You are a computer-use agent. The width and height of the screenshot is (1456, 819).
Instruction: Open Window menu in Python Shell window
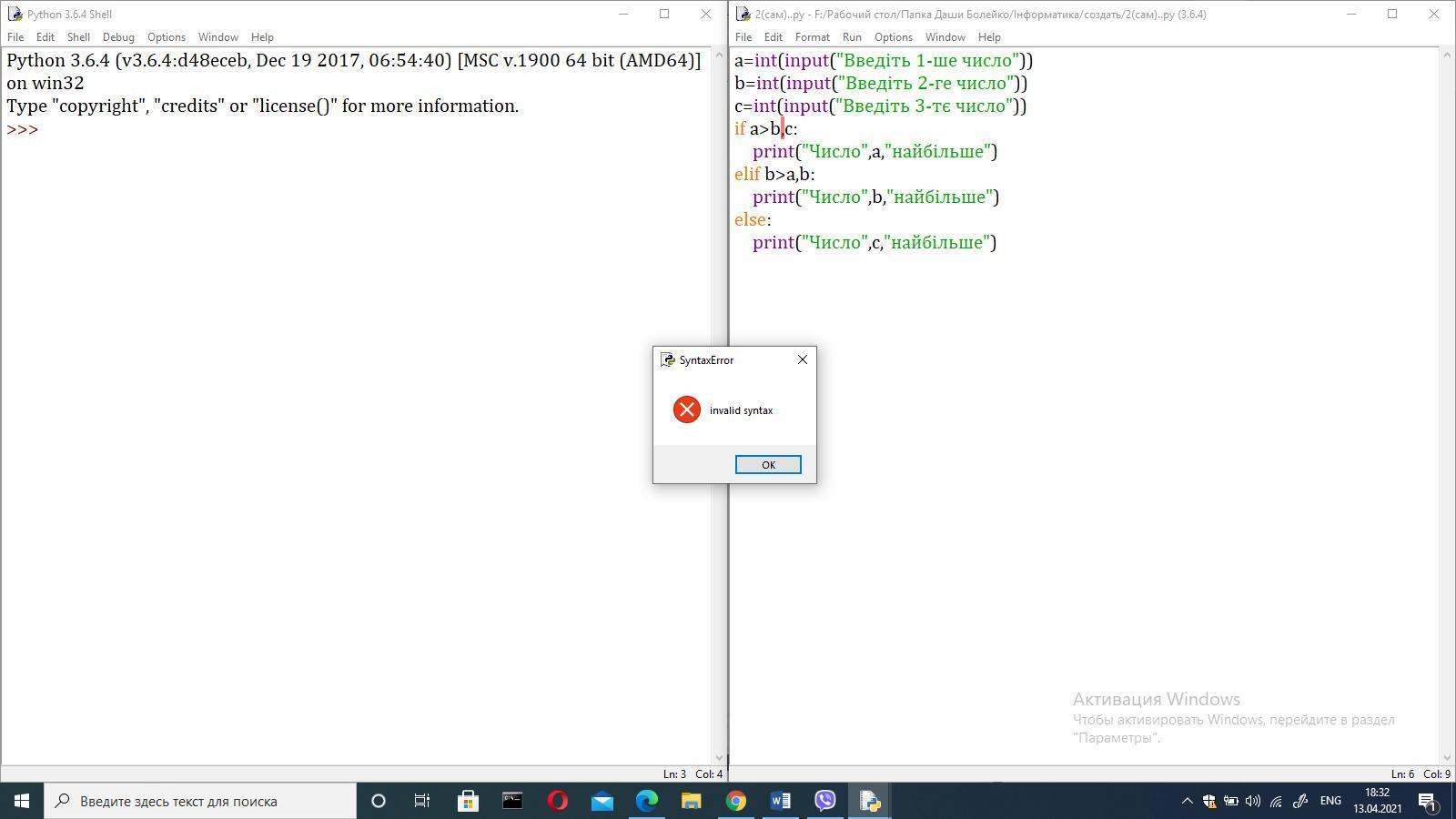click(x=218, y=37)
